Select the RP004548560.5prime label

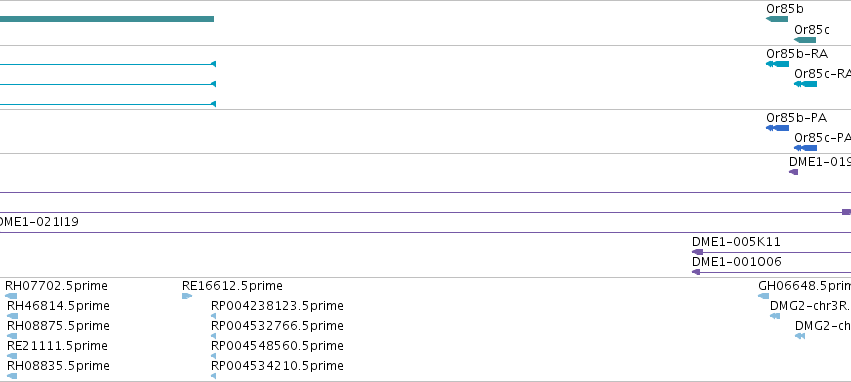point(277,345)
